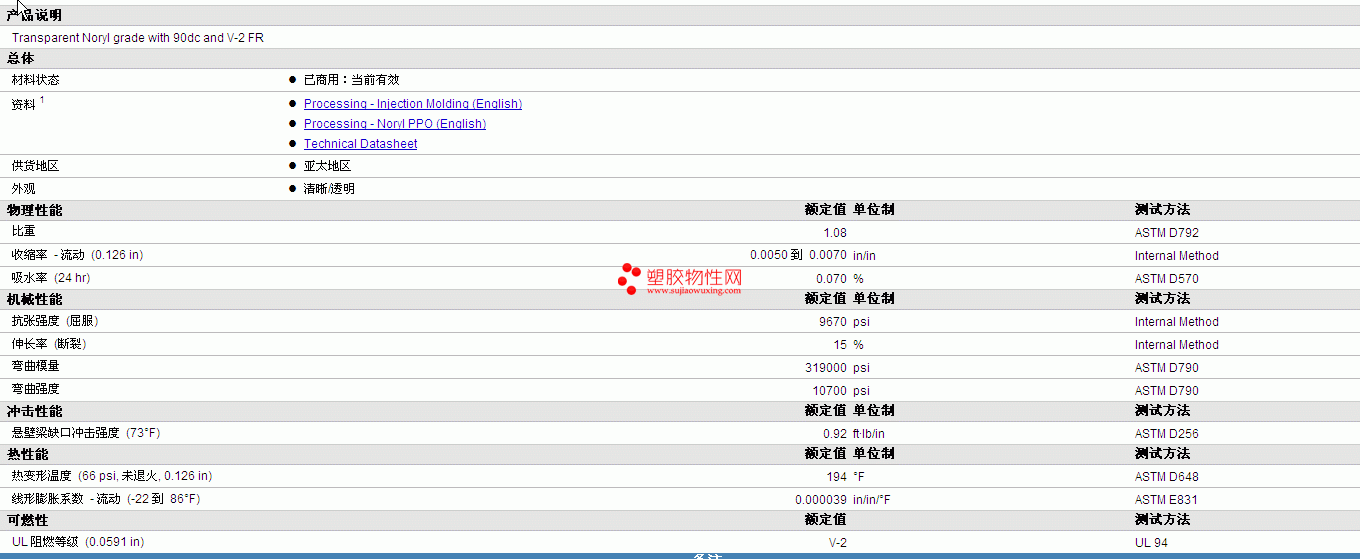This screenshot has height=559, width=1360.
Task: Click the 测试方法 header in 物理性能 section
Action: coord(1162,210)
